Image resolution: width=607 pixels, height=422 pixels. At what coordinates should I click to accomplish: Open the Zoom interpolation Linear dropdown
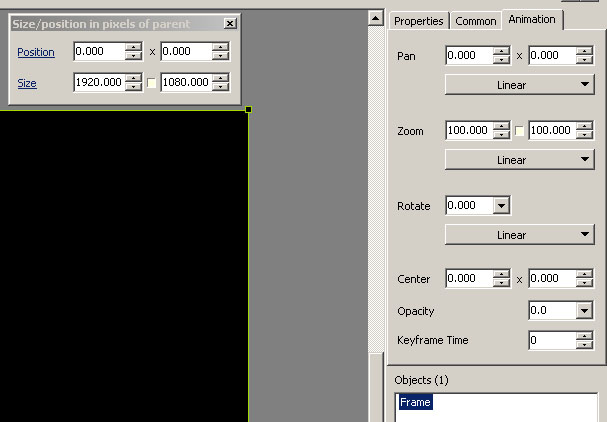(x=519, y=160)
